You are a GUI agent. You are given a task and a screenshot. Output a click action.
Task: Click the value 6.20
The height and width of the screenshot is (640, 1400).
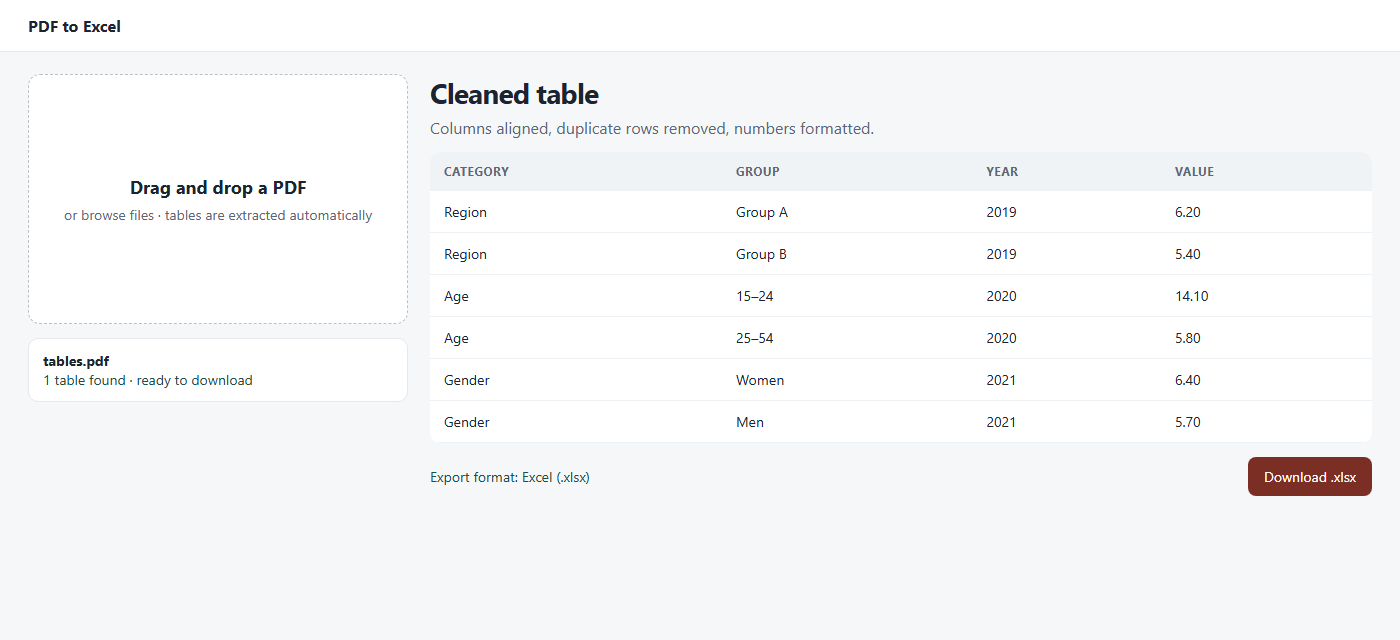click(x=1188, y=212)
